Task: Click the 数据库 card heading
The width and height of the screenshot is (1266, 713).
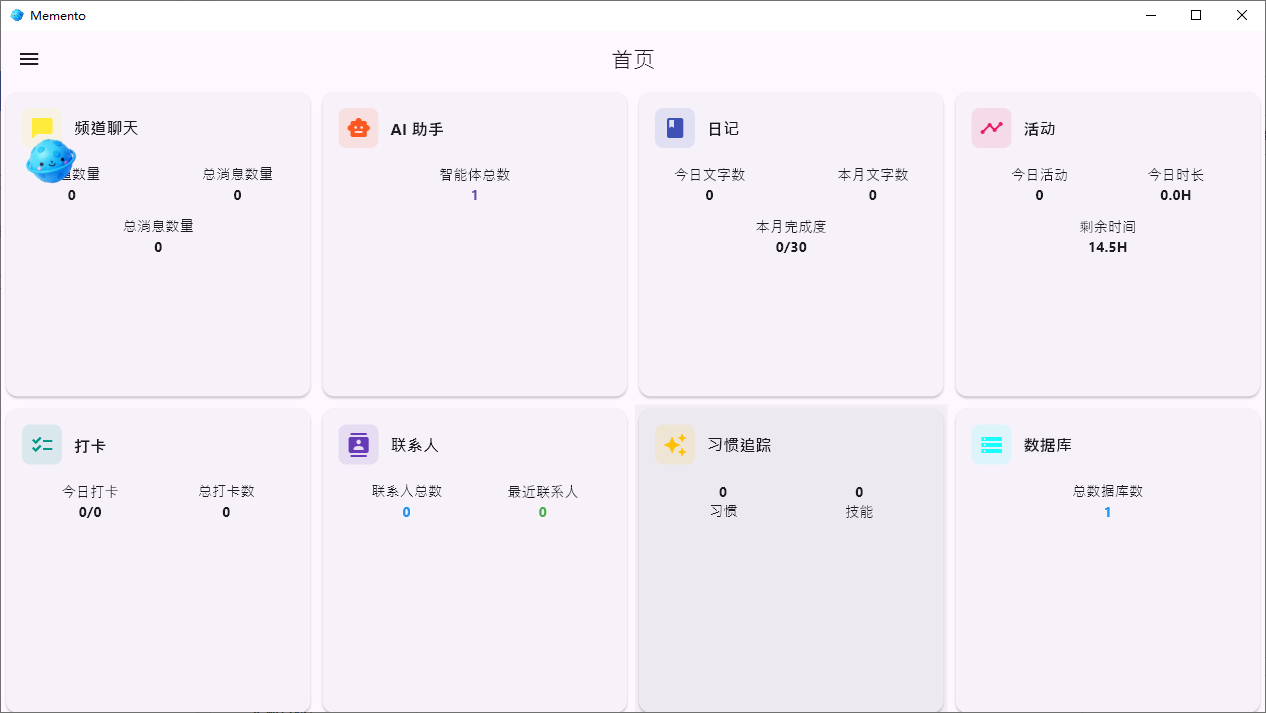Action: pyautogui.click(x=1048, y=445)
